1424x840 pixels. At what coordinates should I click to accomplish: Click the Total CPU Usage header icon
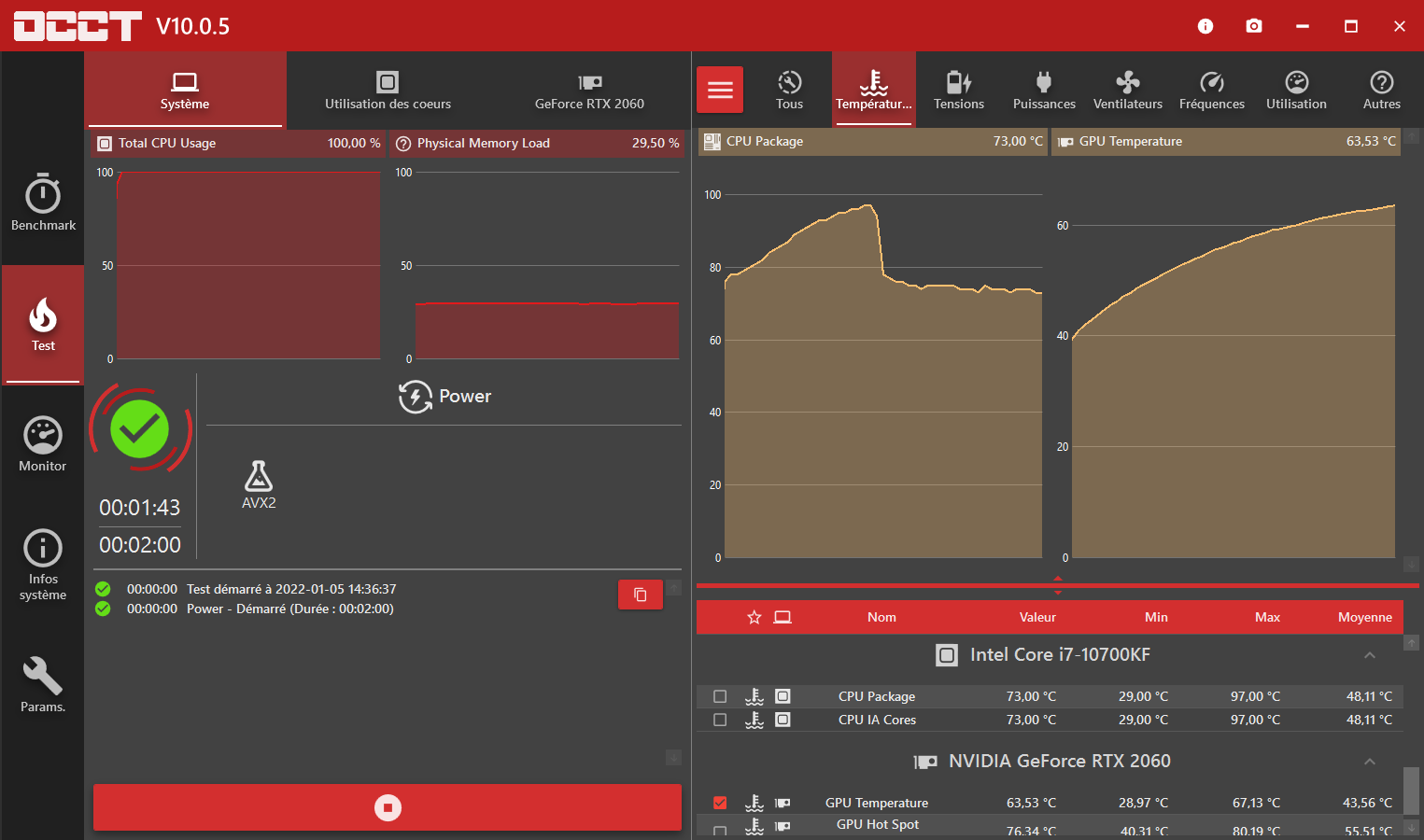click(105, 144)
